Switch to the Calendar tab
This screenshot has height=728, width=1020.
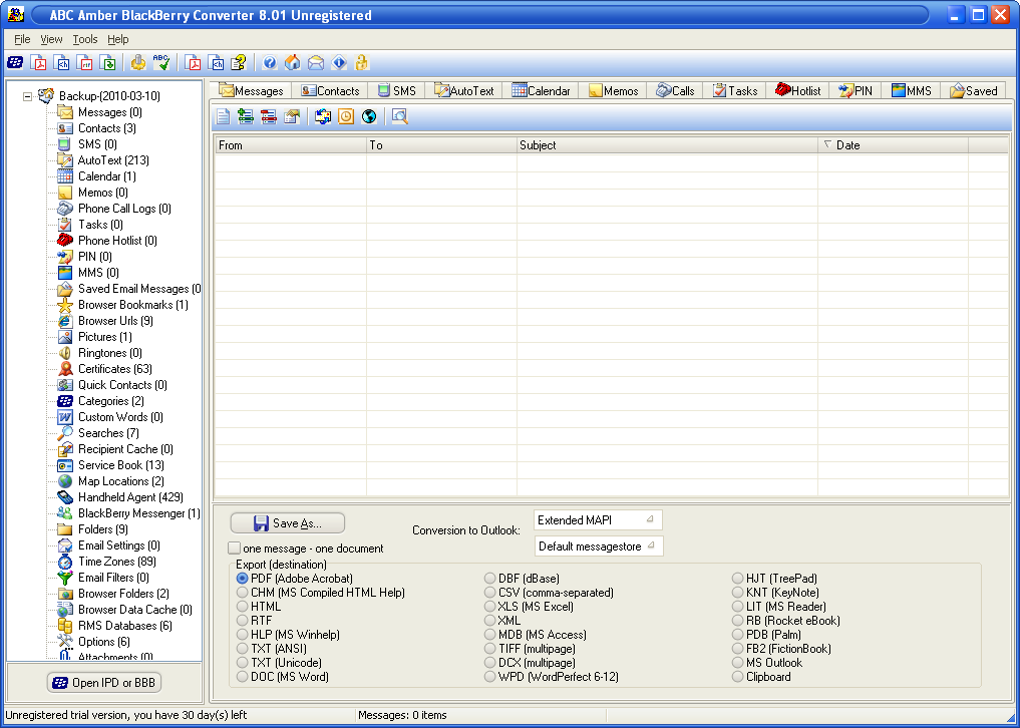(x=541, y=90)
